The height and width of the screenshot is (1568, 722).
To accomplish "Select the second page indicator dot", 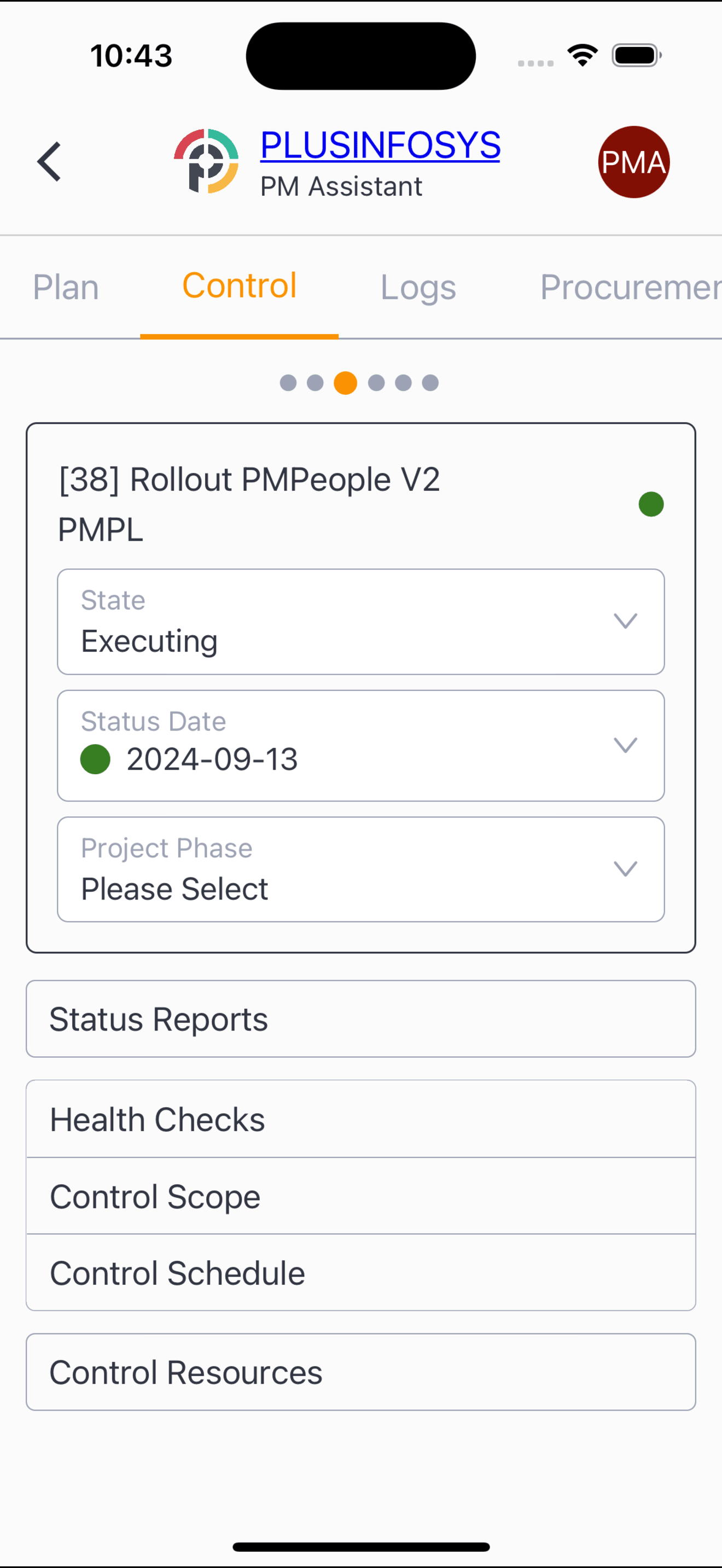I will click(316, 383).
